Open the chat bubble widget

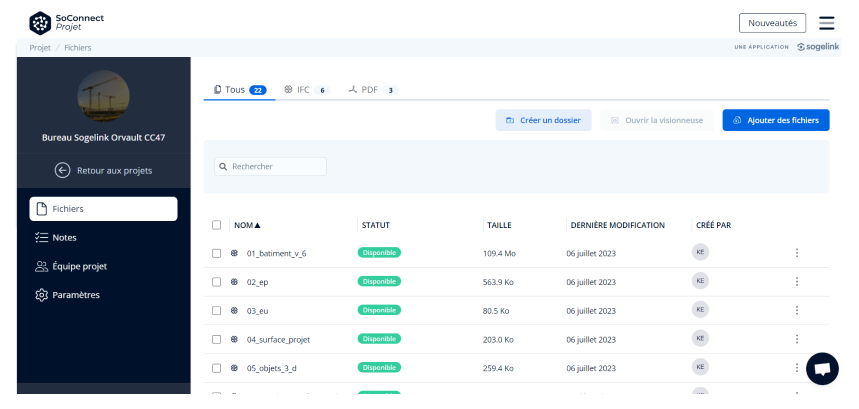(x=822, y=368)
